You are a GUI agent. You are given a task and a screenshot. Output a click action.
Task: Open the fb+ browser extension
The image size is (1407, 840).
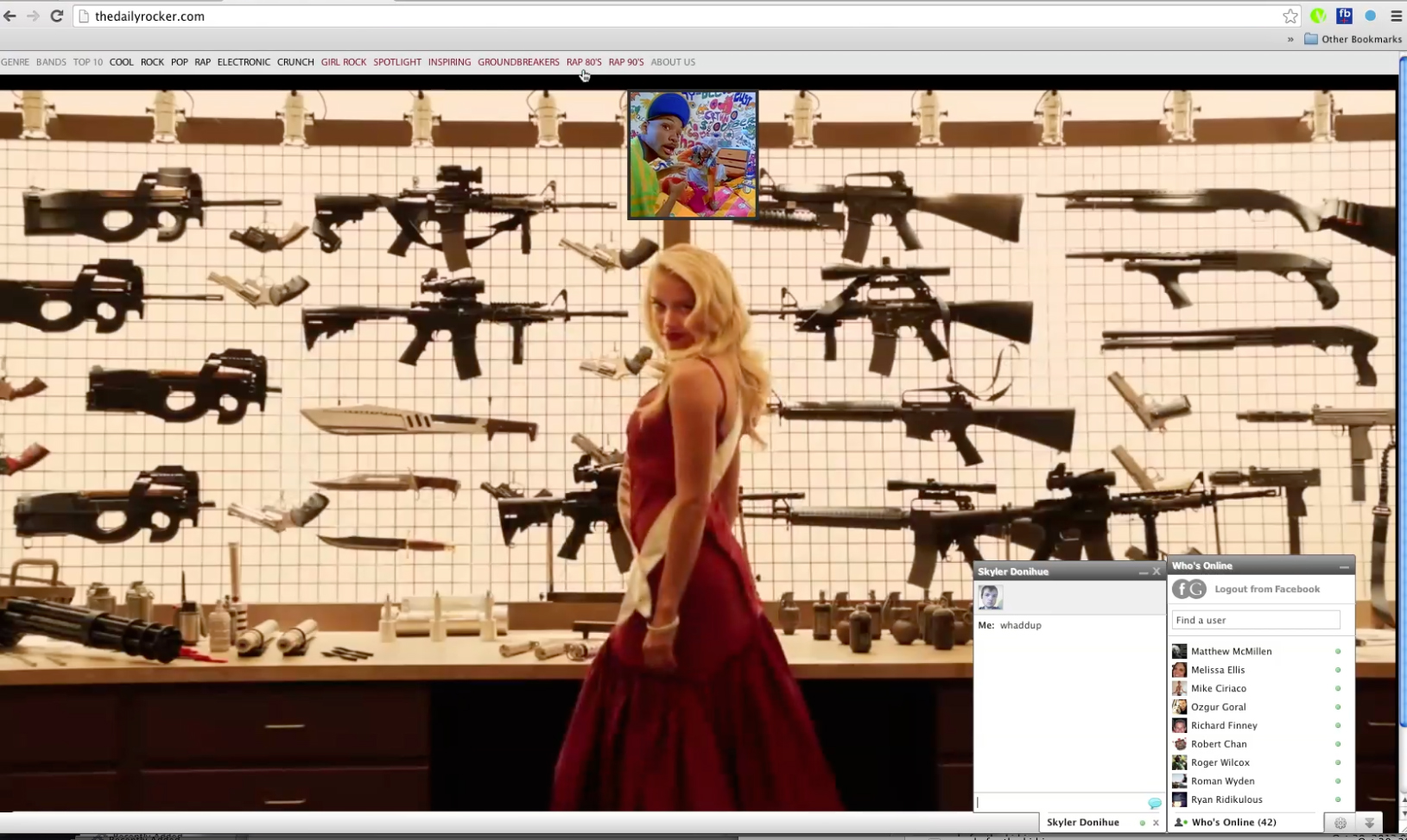[x=1344, y=16]
